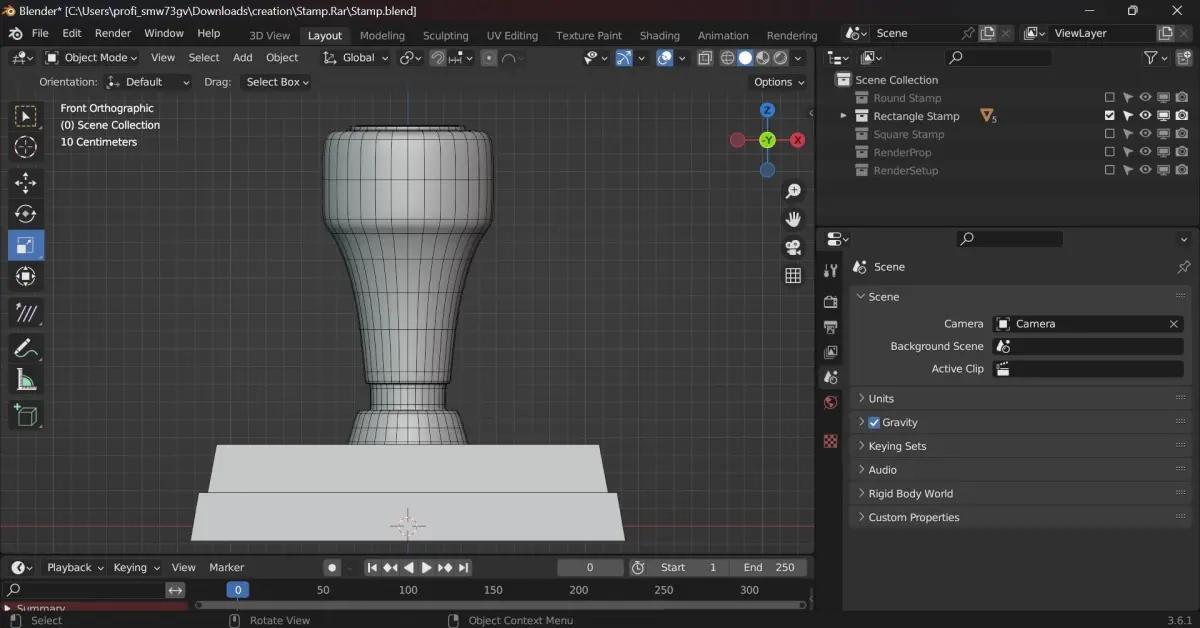
Task: Open Drag Select Box dropdown
Action: 275,82
